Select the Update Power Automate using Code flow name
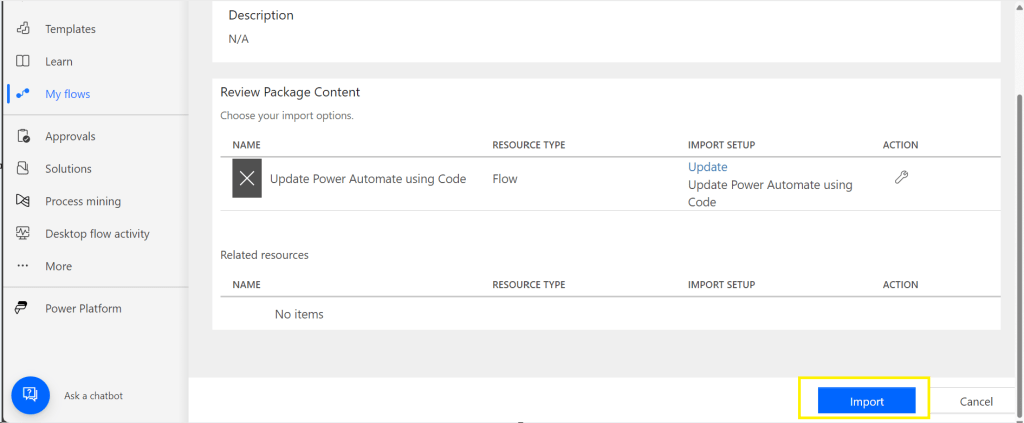 pyautogui.click(x=368, y=179)
